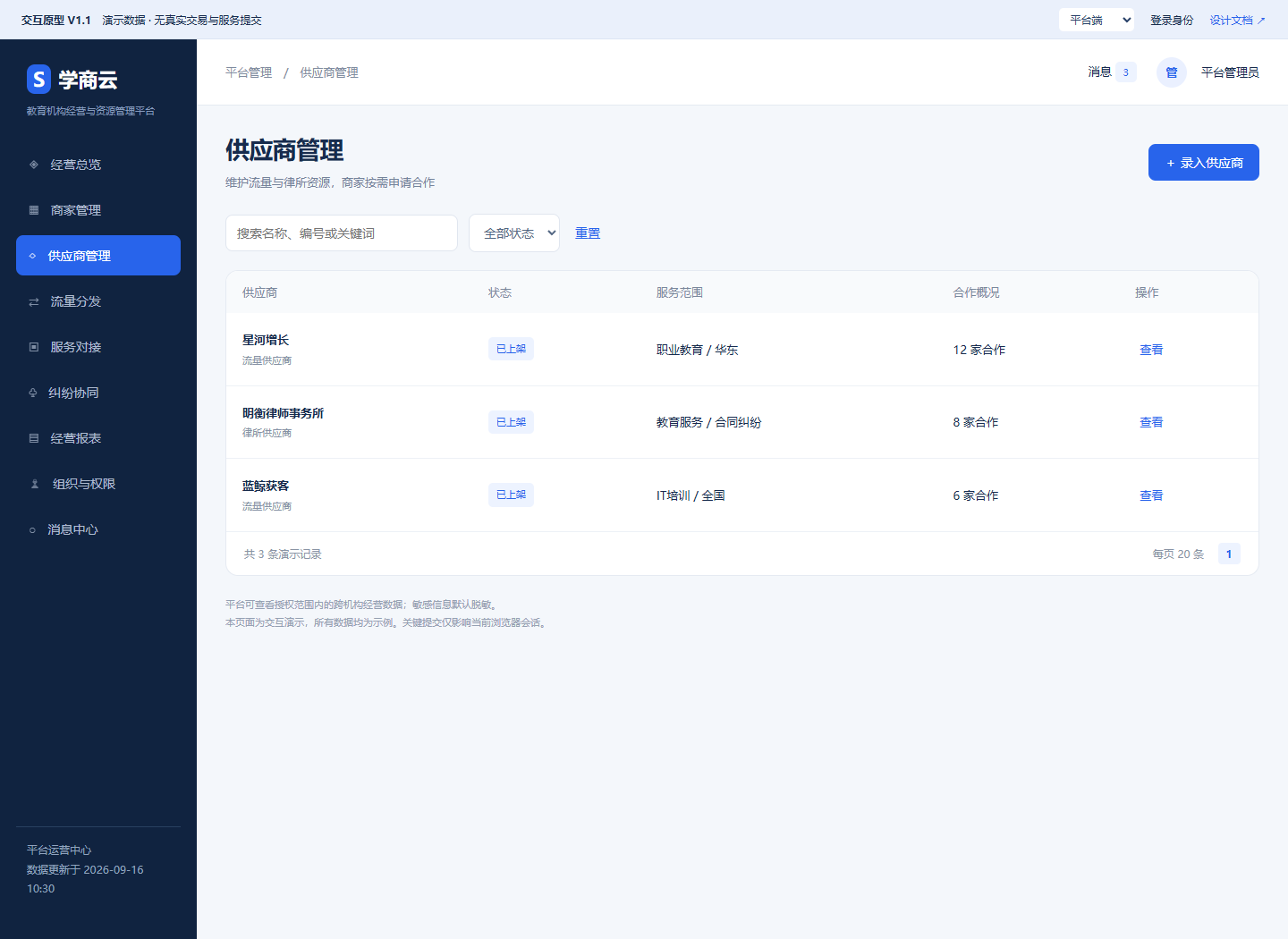
Task: Click the 共 3 条演示记录 text
Action: point(283,554)
